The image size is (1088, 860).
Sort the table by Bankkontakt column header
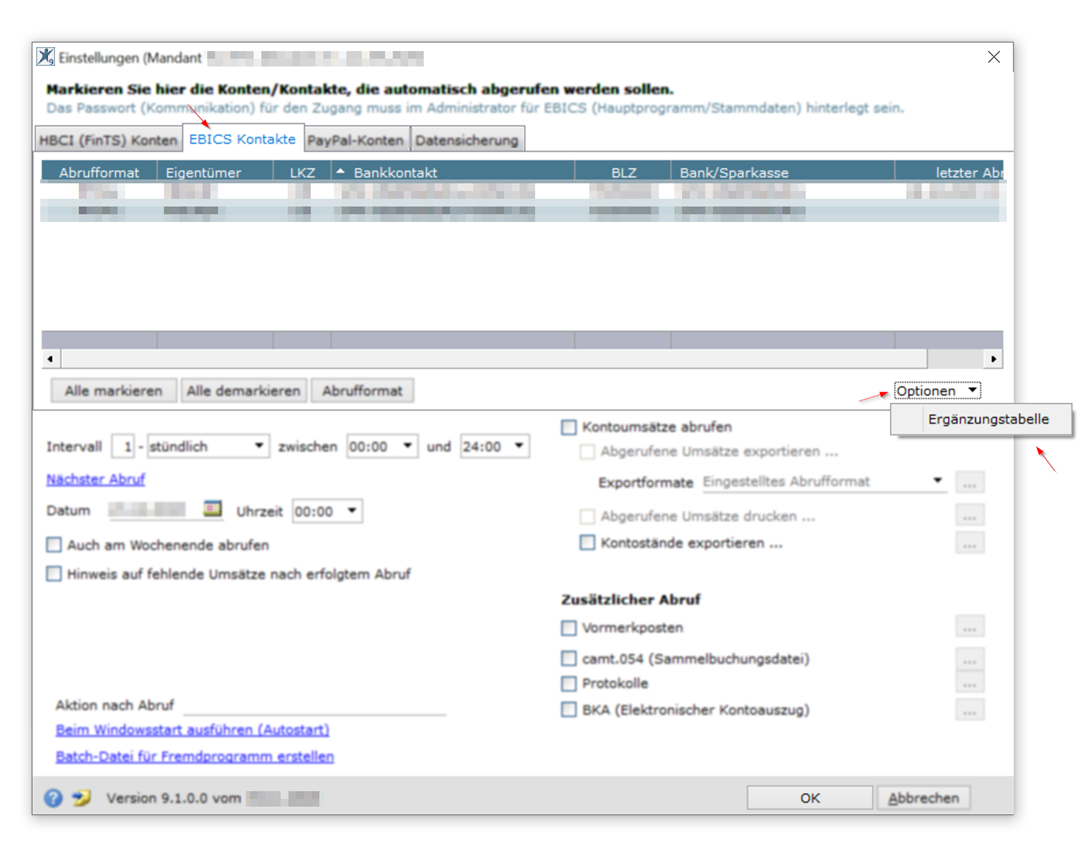(452, 172)
